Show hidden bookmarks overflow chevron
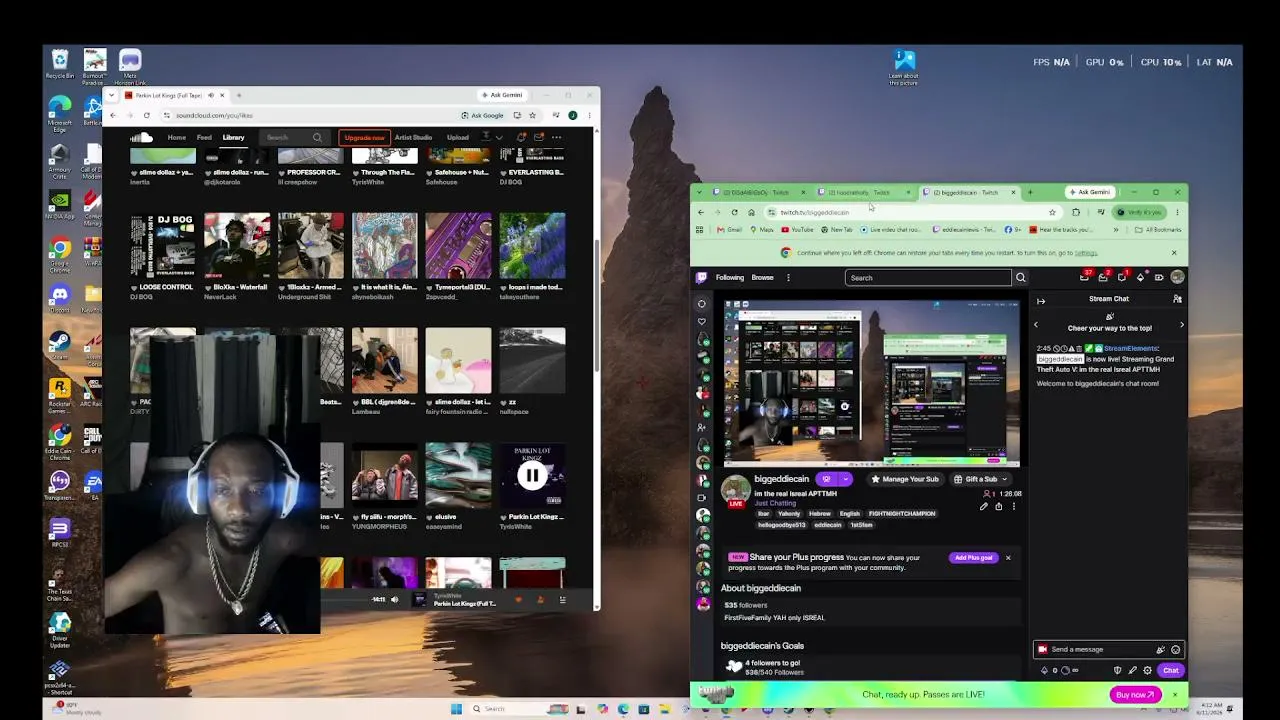Viewport: 1280px width, 720px height. 1114,229
